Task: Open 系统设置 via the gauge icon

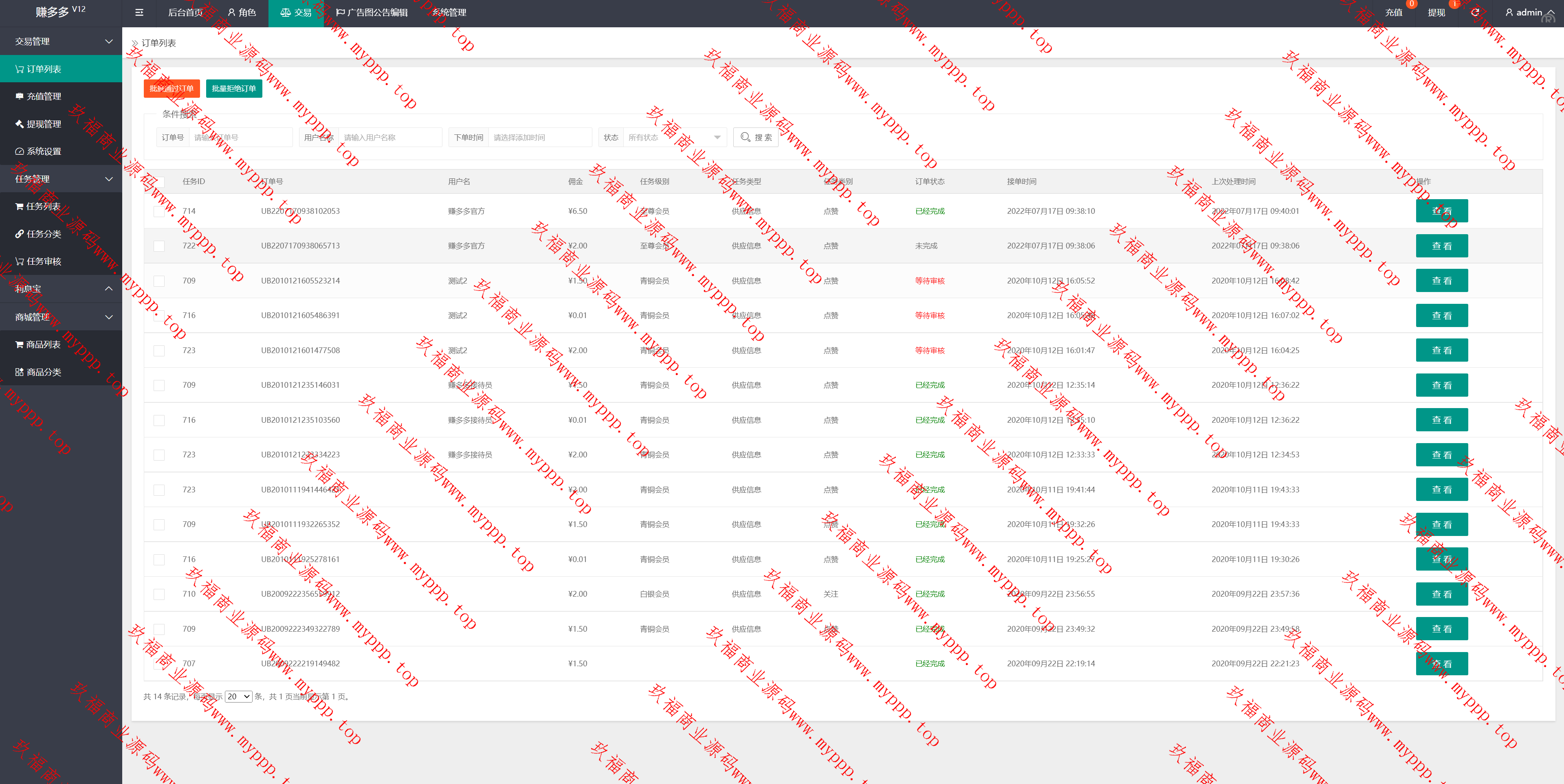Action: [20, 152]
